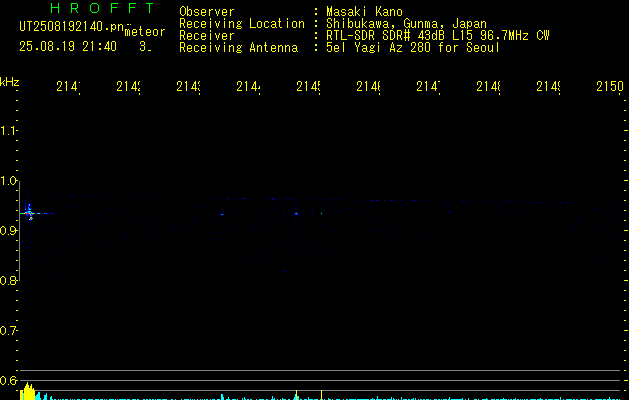Click the Observer field label
The width and height of the screenshot is (629, 400).
tap(207, 11)
